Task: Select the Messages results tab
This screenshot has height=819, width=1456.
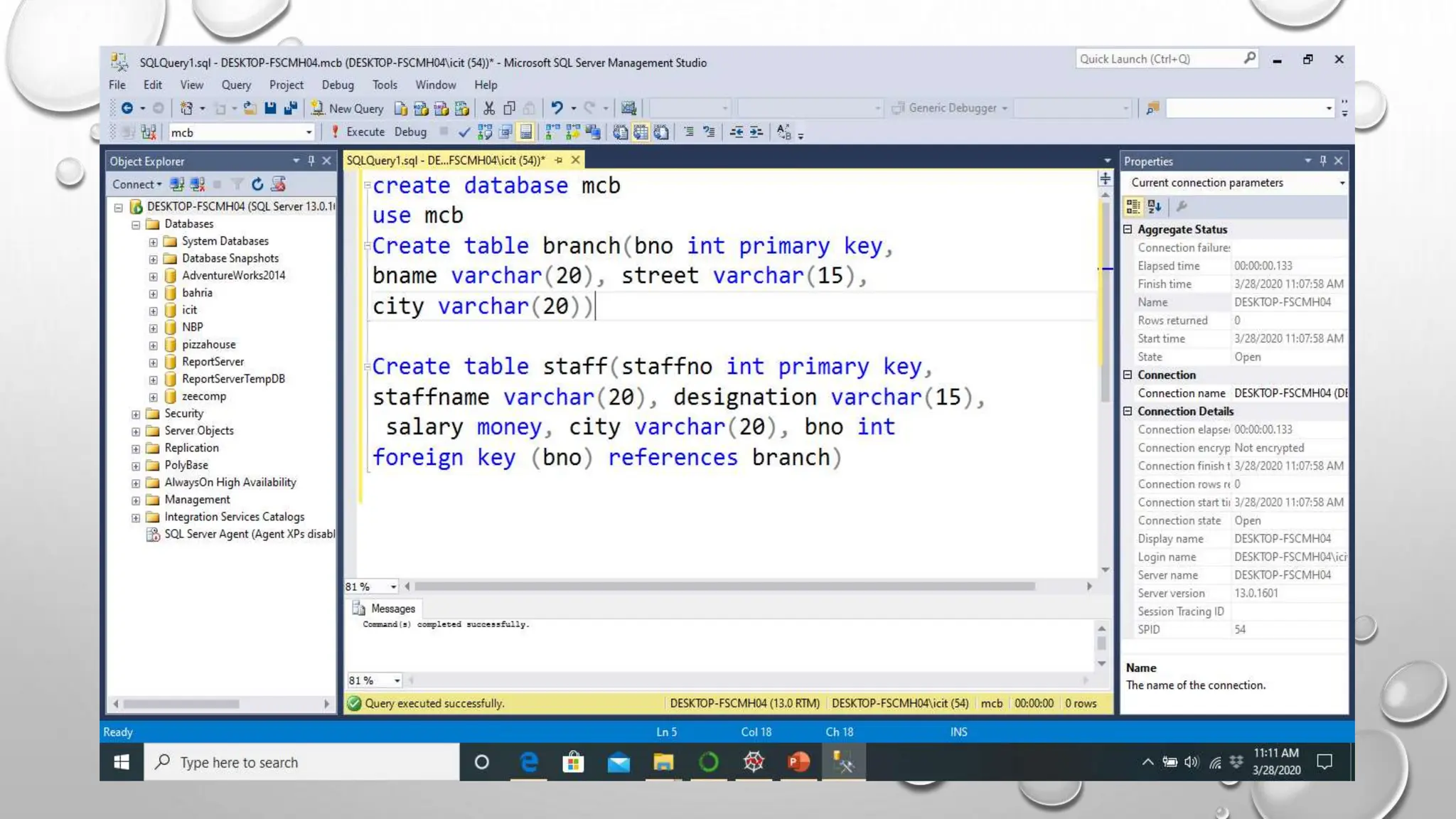Action: [384, 609]
